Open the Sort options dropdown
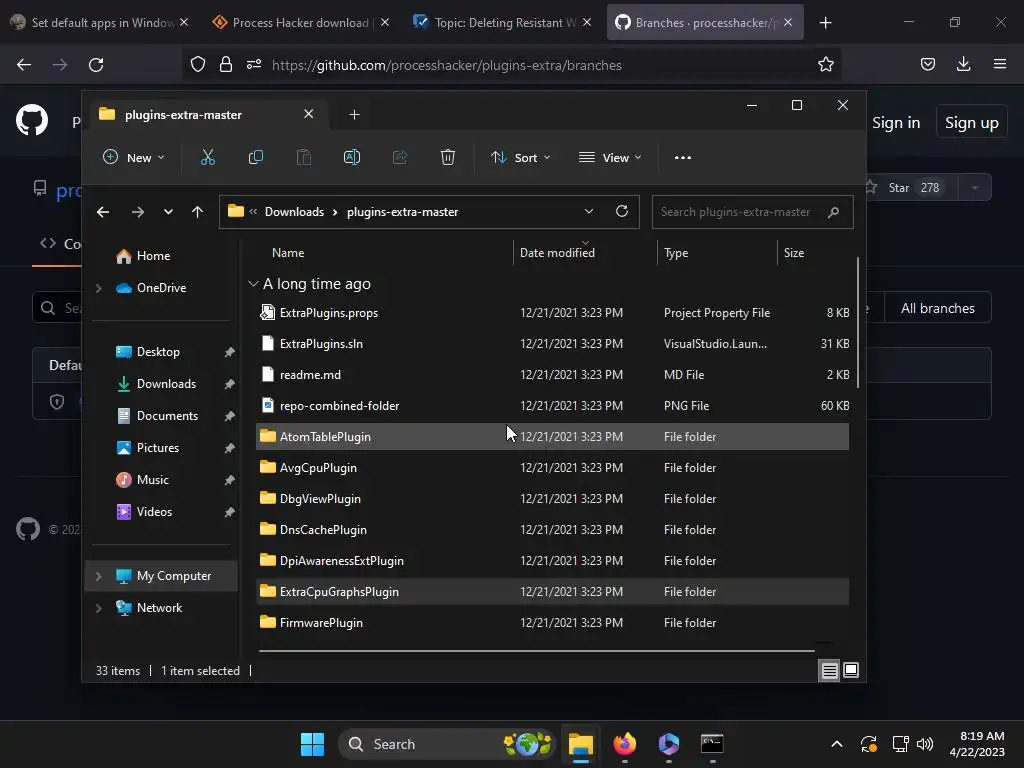Viewport: 1024px width, 768px height. pos(520,157)
